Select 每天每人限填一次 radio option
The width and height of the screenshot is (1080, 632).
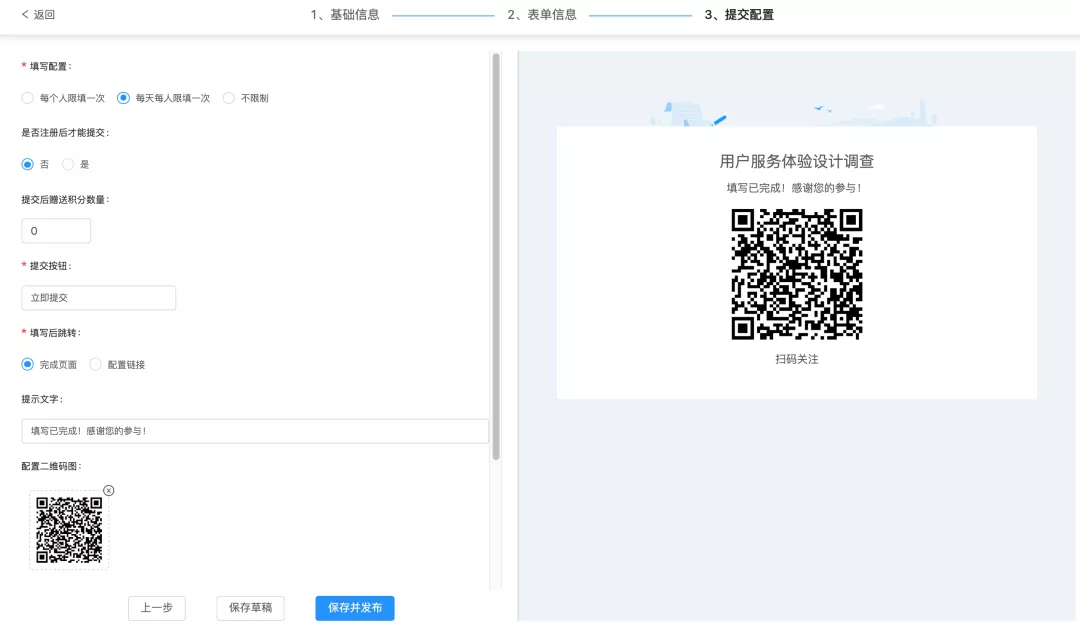point(164,98)
